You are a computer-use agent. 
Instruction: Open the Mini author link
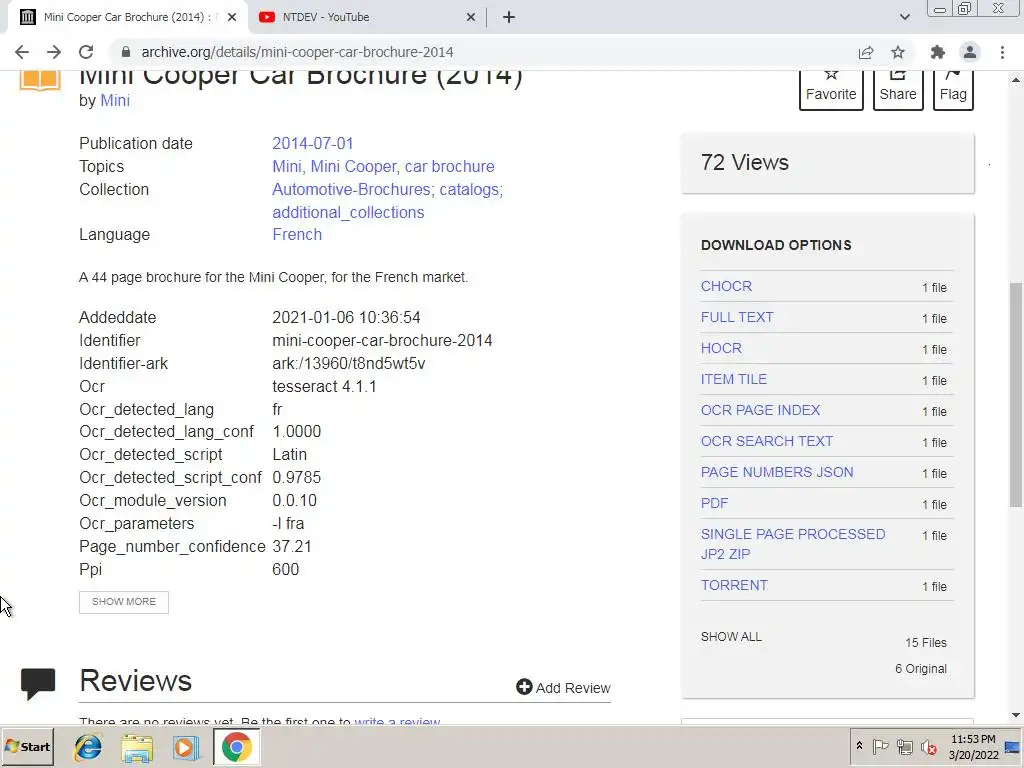[115, 101]
